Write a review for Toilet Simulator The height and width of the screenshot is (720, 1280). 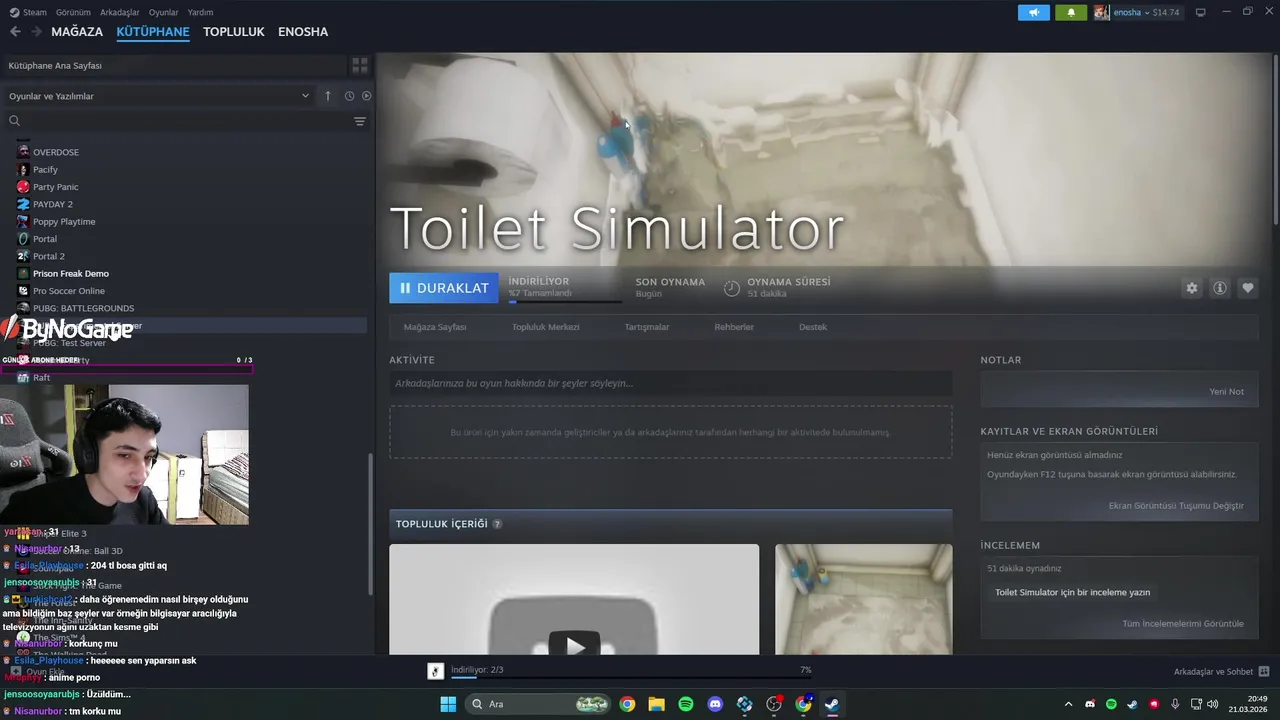click(x=1072, y=592)
